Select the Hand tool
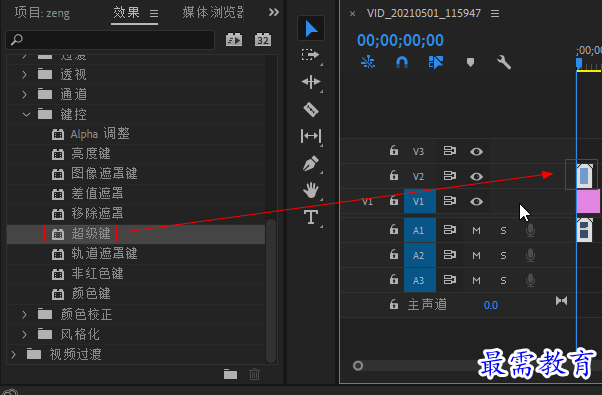The width and height of the screenshot is (602, 395). pos(311,190)
